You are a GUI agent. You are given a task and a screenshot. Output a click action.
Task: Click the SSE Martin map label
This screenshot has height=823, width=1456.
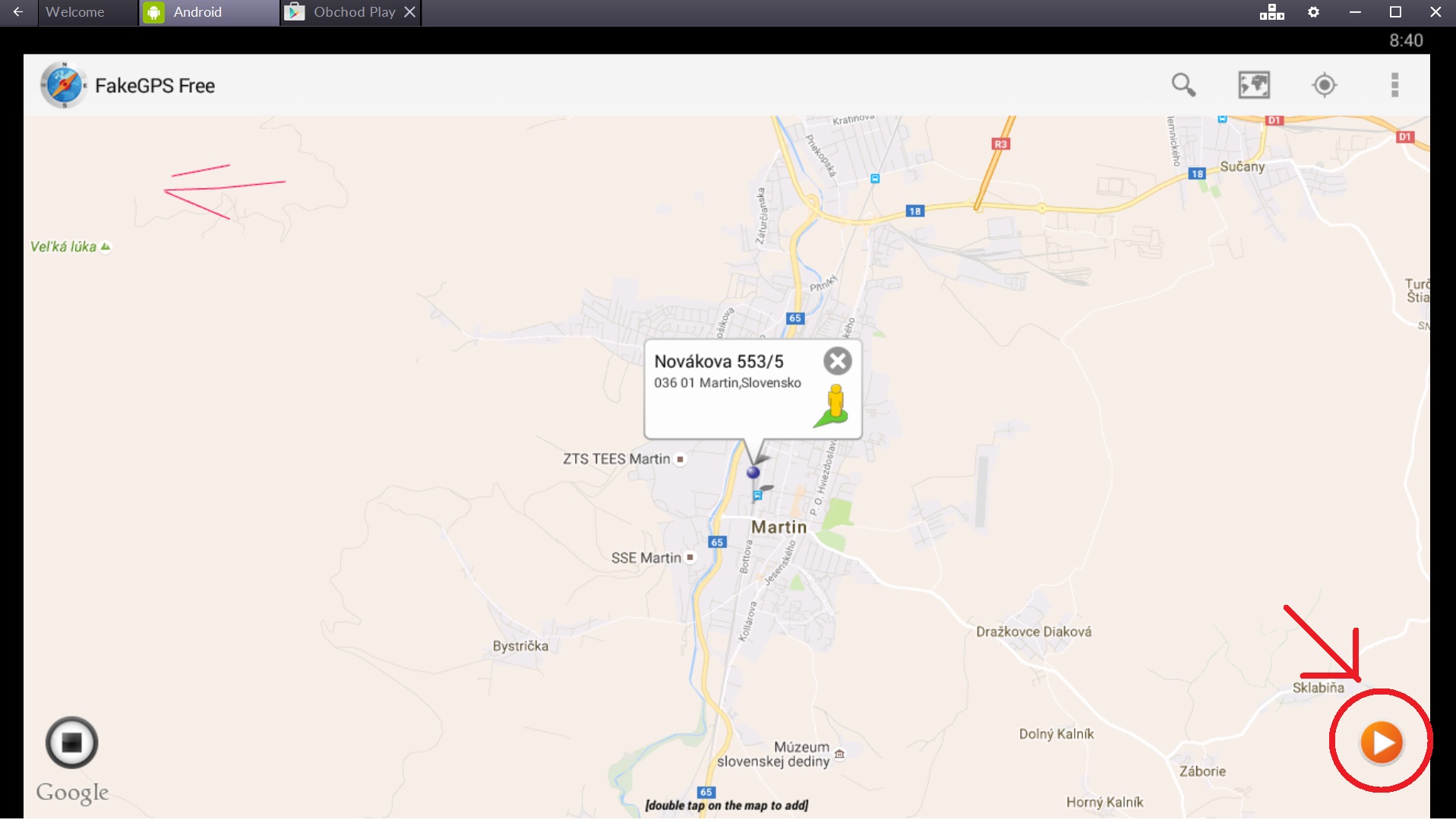pyautogui.click(x=646, y=558)
